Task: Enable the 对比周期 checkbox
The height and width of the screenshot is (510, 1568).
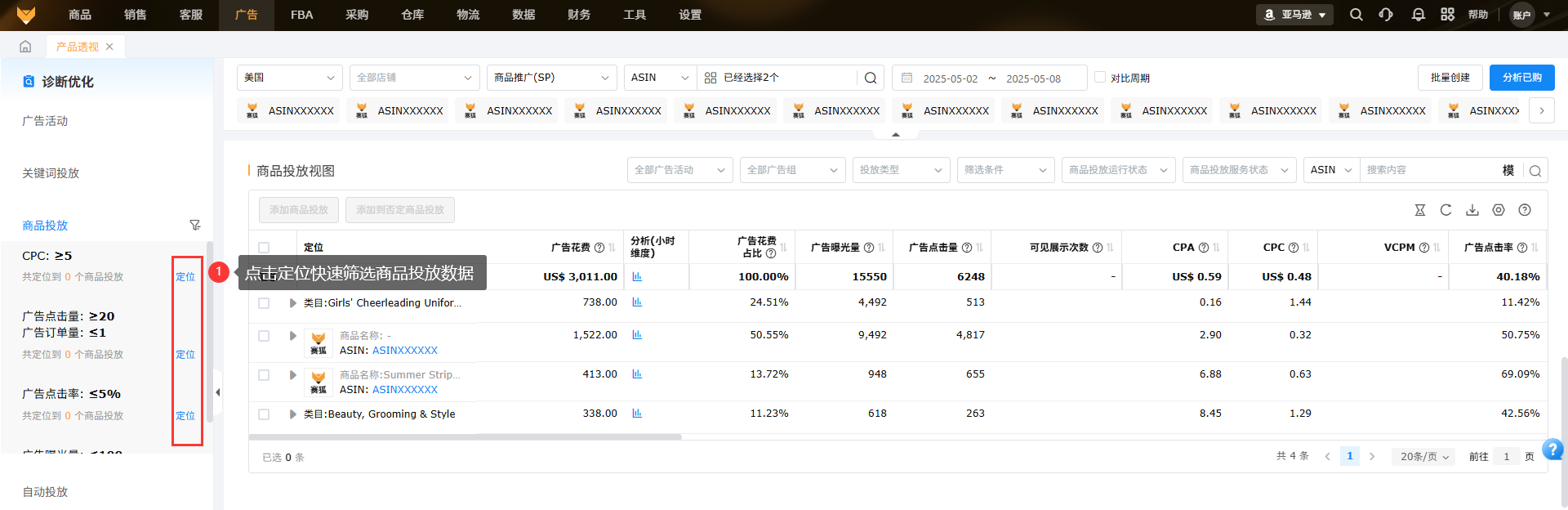Action: tap(1100, 78)
